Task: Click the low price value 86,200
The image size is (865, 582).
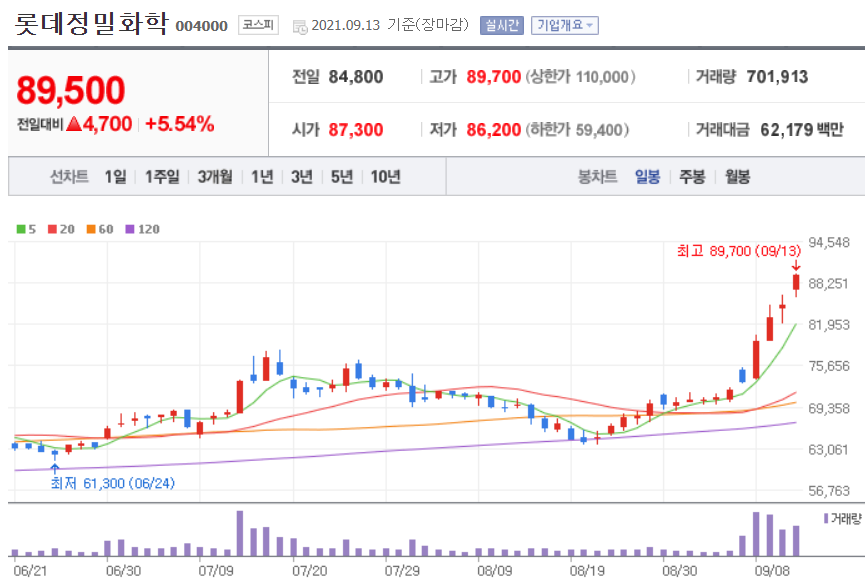Action: (x=494, y=130)
